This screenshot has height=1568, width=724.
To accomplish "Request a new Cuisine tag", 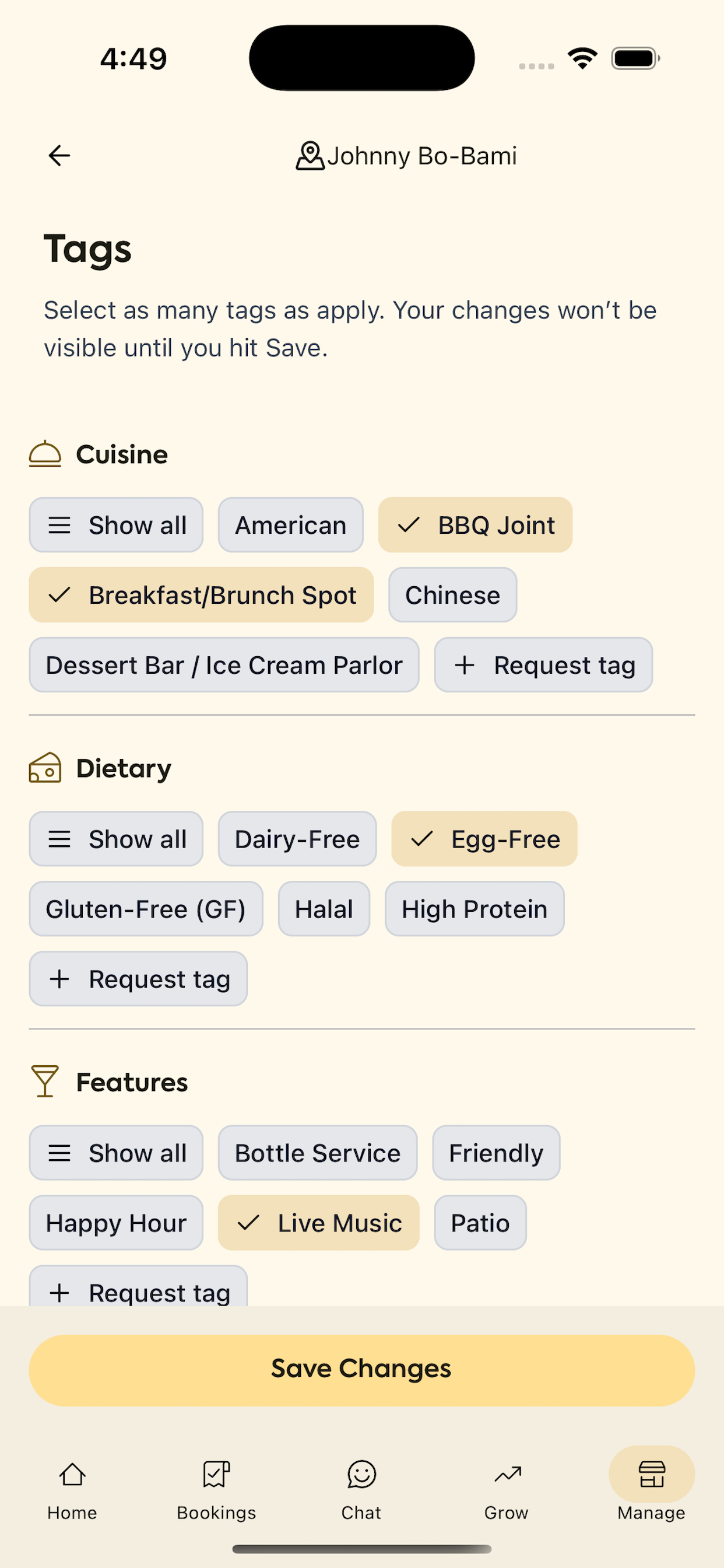I will [x=543, y=664].
